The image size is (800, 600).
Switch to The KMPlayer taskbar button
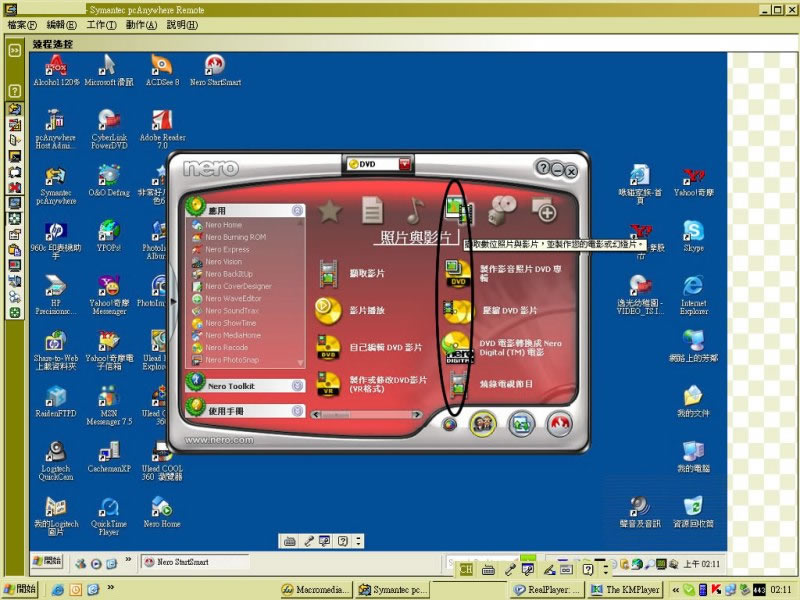(625, 590)
